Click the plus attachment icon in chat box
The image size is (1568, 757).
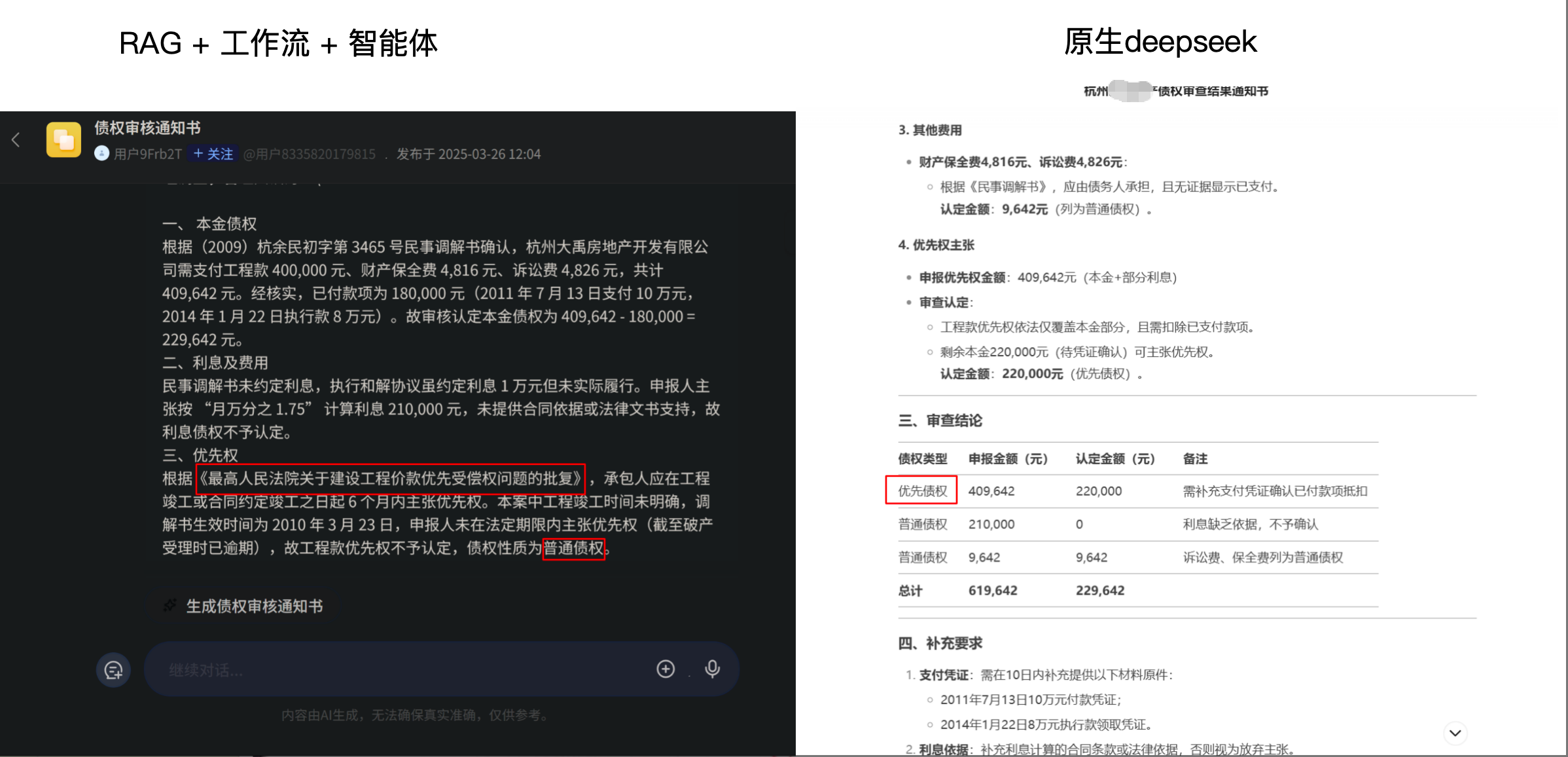666,669
